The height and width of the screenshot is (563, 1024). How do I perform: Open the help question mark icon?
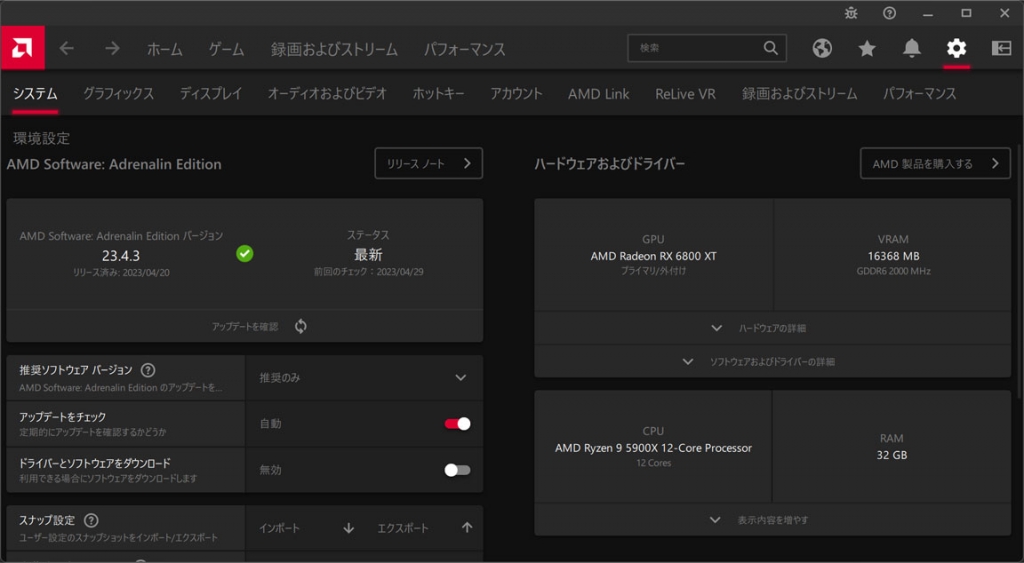pyautogui.click(x=889, y=13)
